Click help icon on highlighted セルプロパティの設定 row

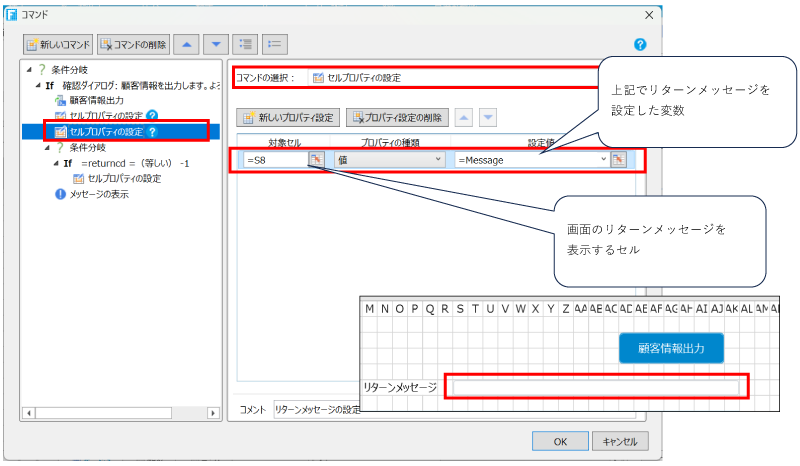click(152, 132)
